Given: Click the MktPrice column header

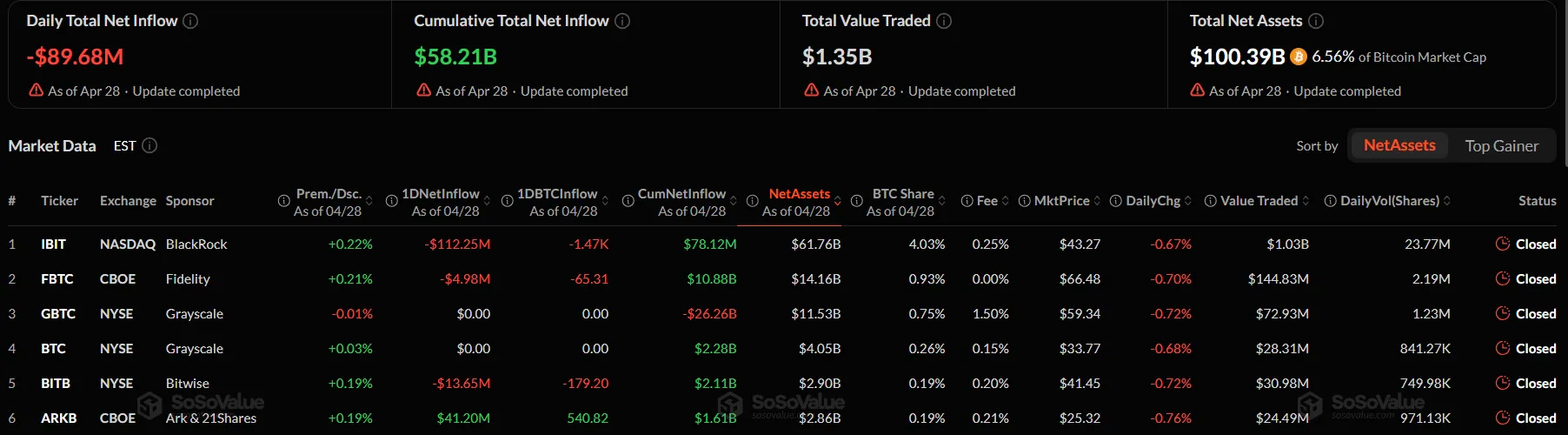Looking at the screenshot, I should point(1061,201).
